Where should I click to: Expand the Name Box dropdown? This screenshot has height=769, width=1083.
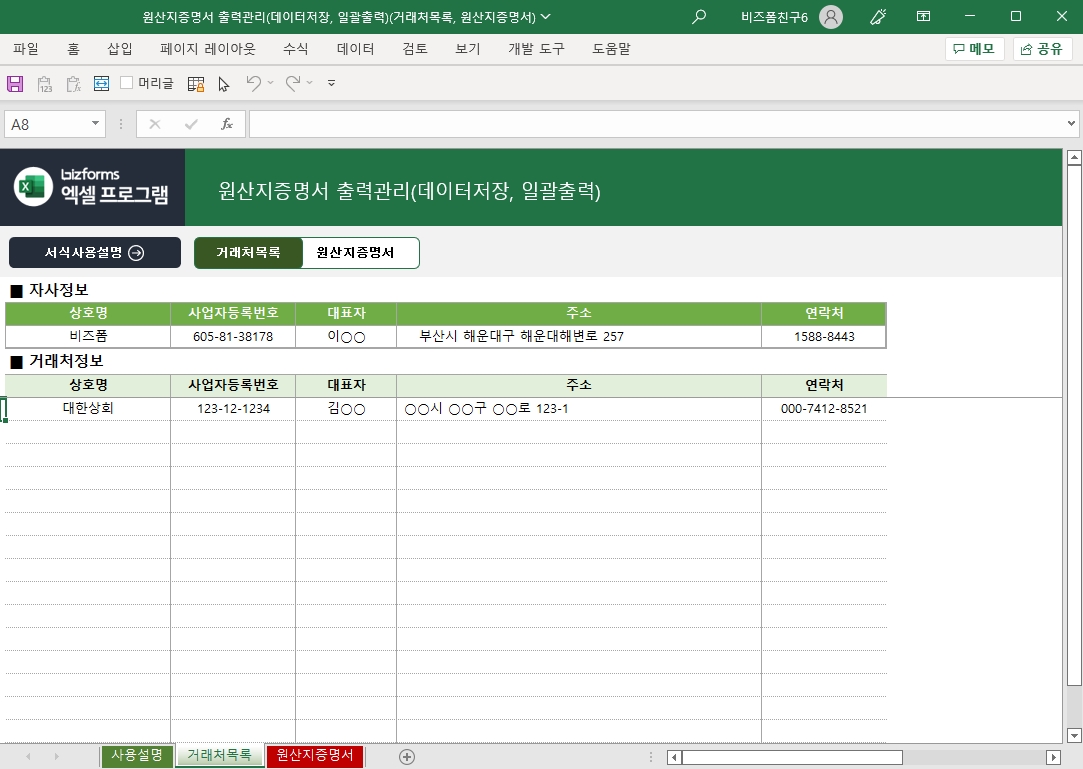[96, 124]
